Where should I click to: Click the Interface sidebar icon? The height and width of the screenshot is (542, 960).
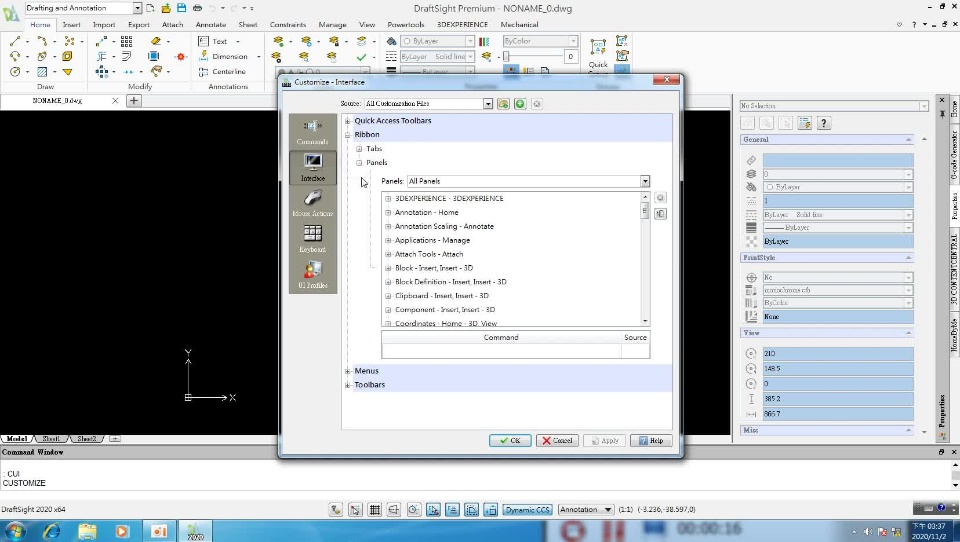(x=312, y=166)
